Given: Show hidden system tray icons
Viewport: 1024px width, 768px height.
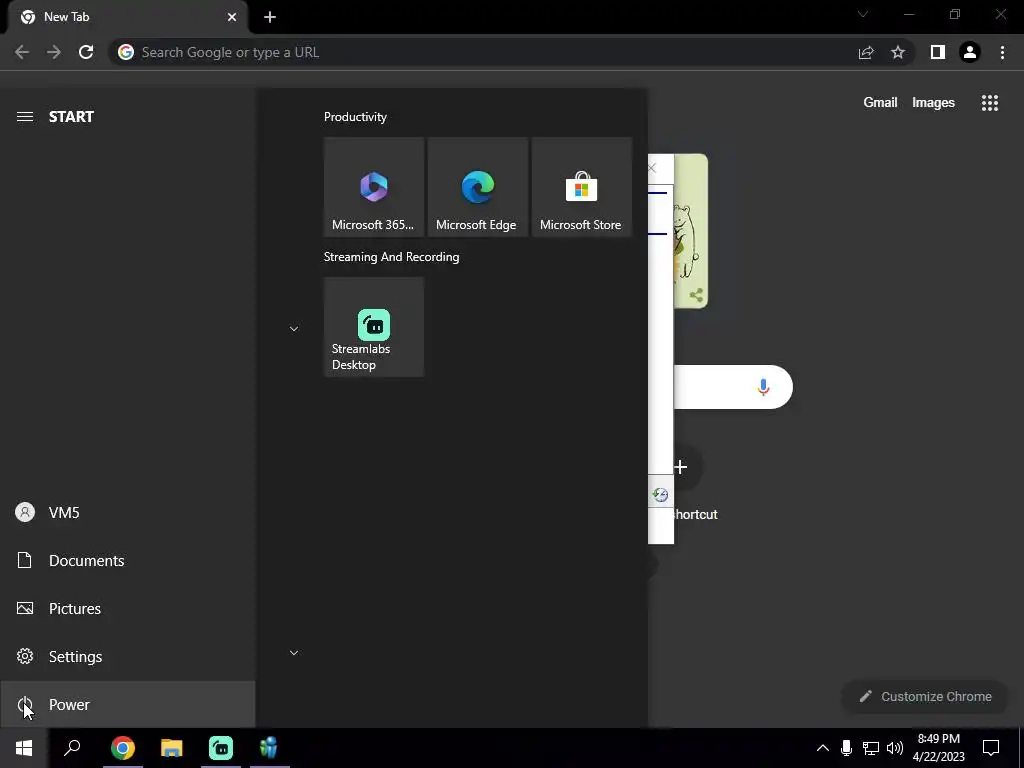Looking at the screenshot, I should pyautogui.click(x=823, y=748).
